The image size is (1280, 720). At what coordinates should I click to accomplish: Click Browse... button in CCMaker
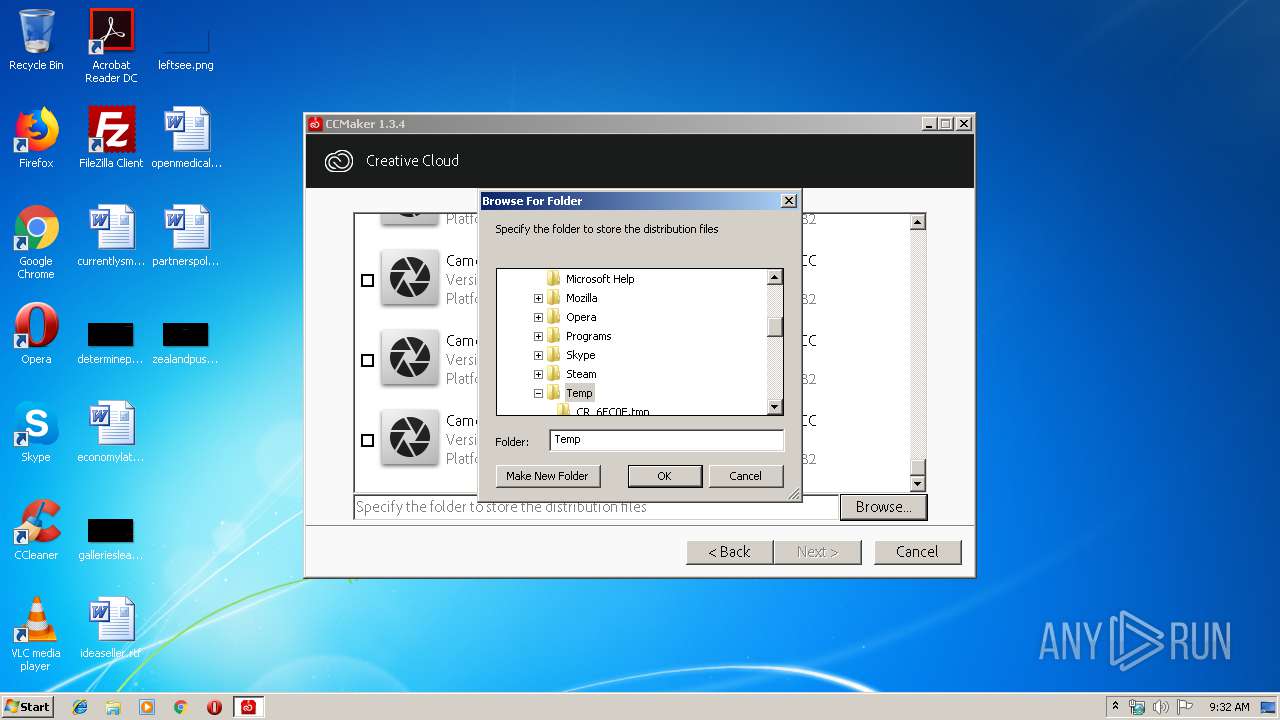click(x=883, y=507)
